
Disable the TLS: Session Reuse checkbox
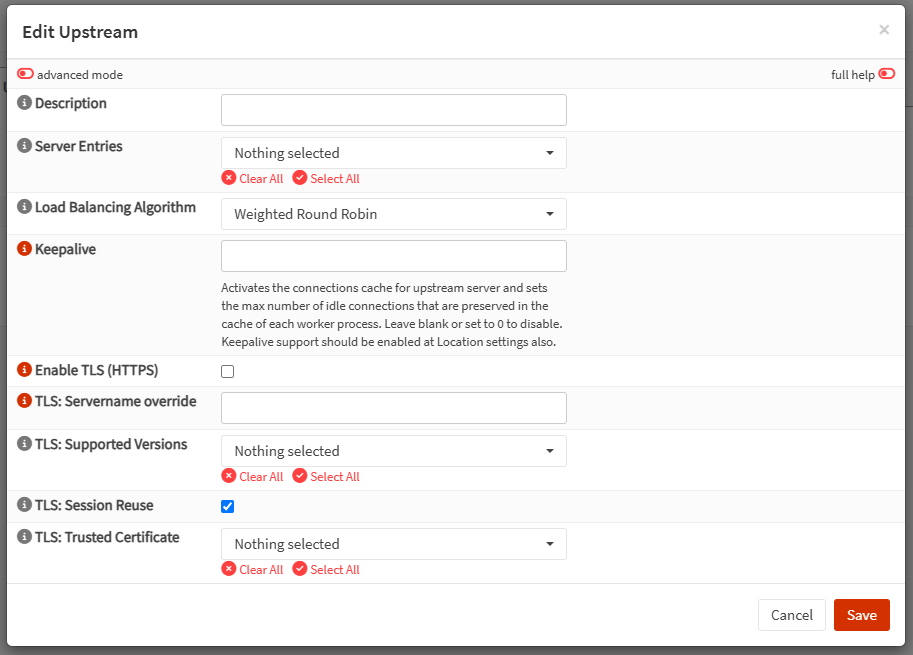[x=227, y=506]
